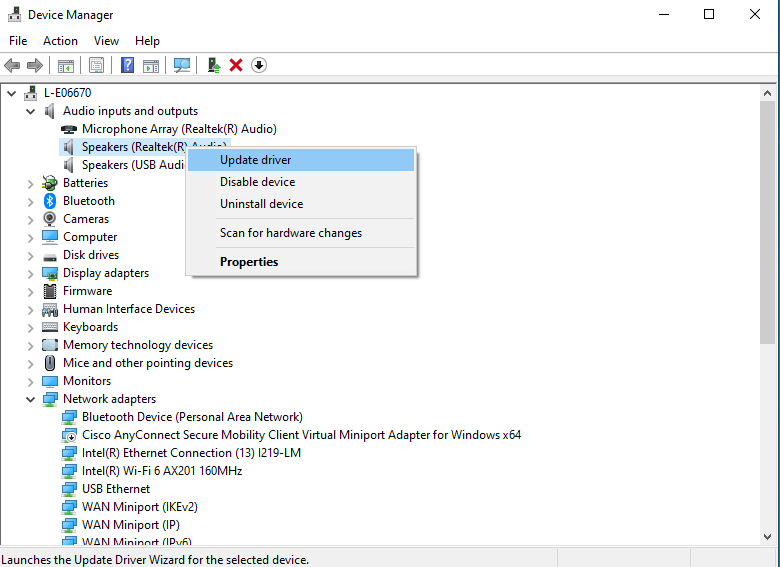
Task: Click the Mice and other pointing devices icon
Action: 50,363
